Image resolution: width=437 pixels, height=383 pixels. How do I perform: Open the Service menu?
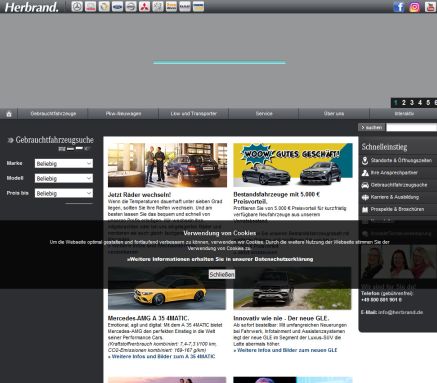tap(264, 114)
